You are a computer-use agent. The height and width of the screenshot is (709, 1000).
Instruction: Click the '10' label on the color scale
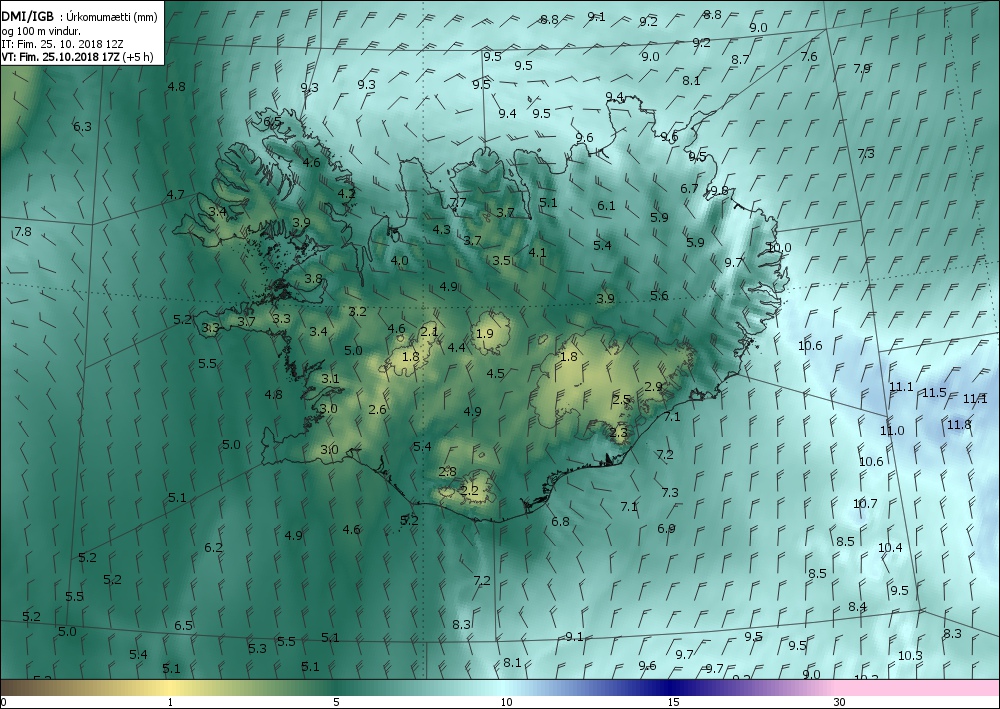pyautogui.click(x=506, y=703)
